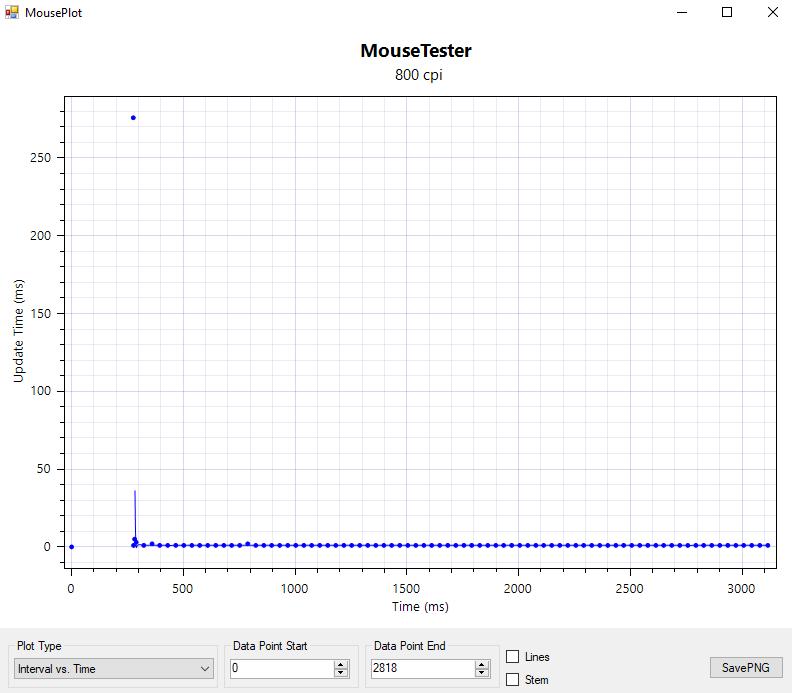
Task: Enable the Stem checkbox
Action: pos(513,680)
